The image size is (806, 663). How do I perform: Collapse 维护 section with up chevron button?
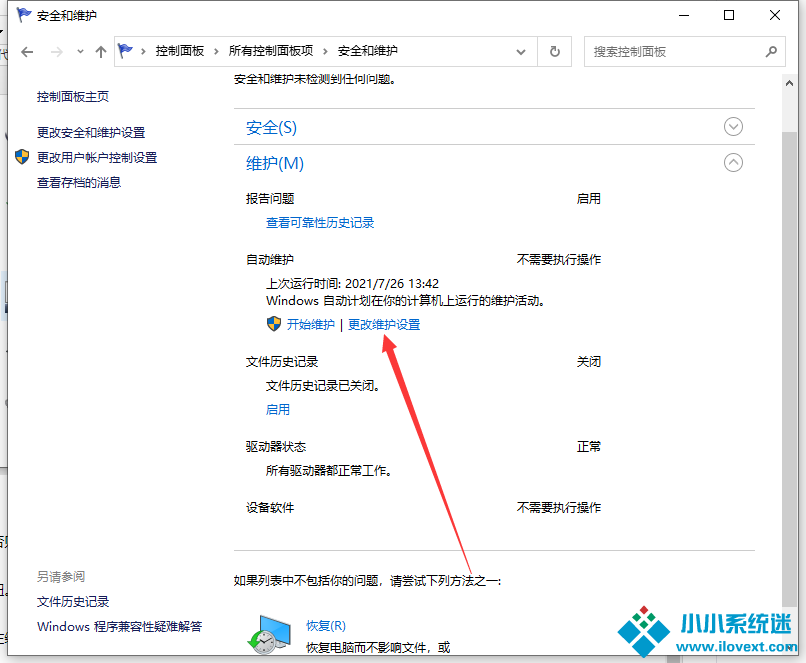click(x=733, y=162)
